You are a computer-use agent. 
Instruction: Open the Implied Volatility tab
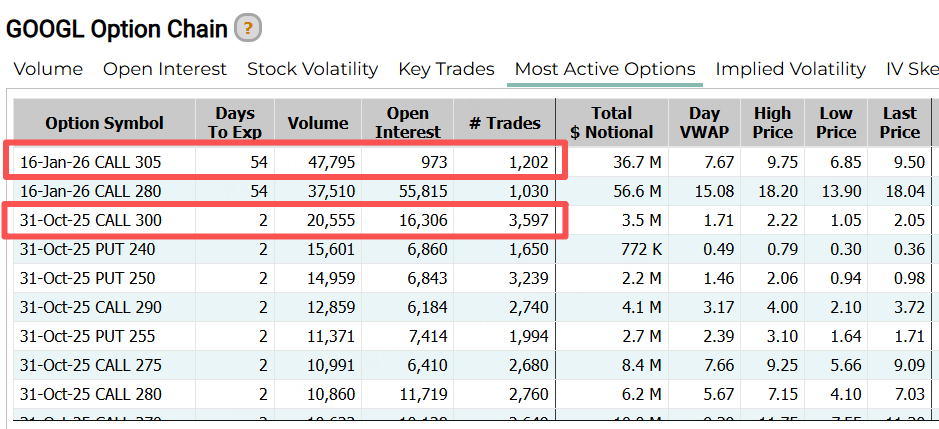click(x=791, y=69)
